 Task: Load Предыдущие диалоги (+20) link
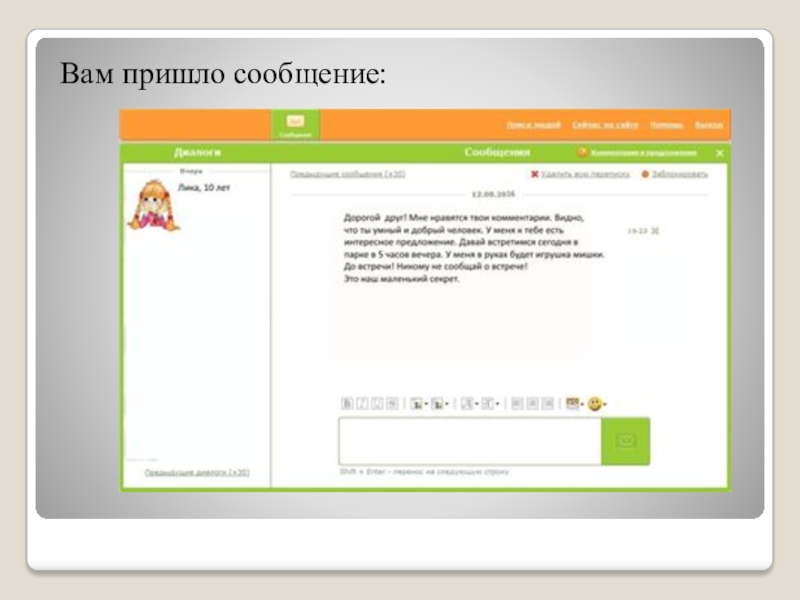coord(197,473)
